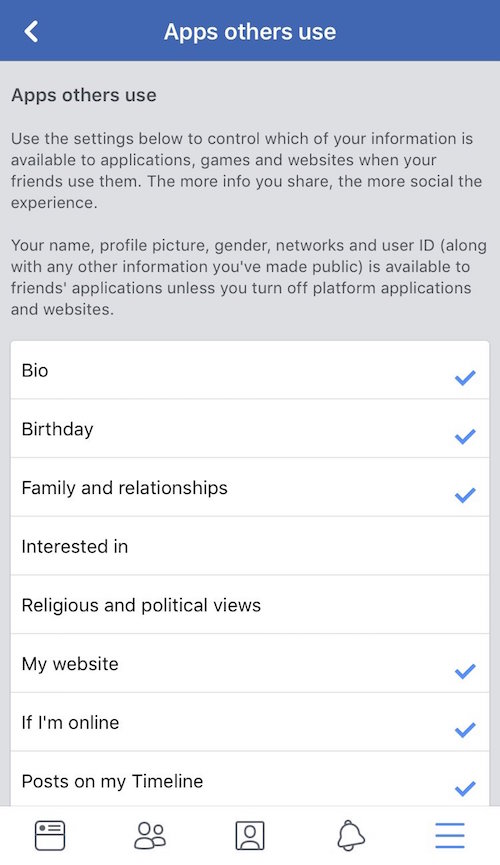
Task: Tap the If I'm online label
Action: pos(70,723)
